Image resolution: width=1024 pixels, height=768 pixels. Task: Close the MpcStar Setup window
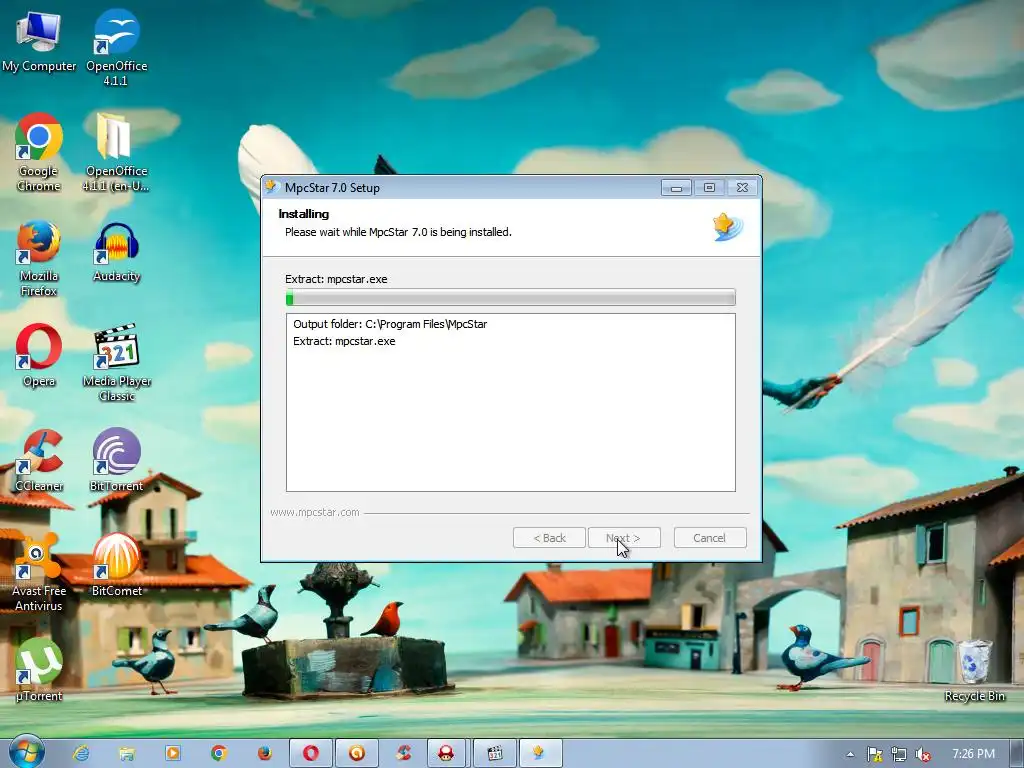[743, 187]
